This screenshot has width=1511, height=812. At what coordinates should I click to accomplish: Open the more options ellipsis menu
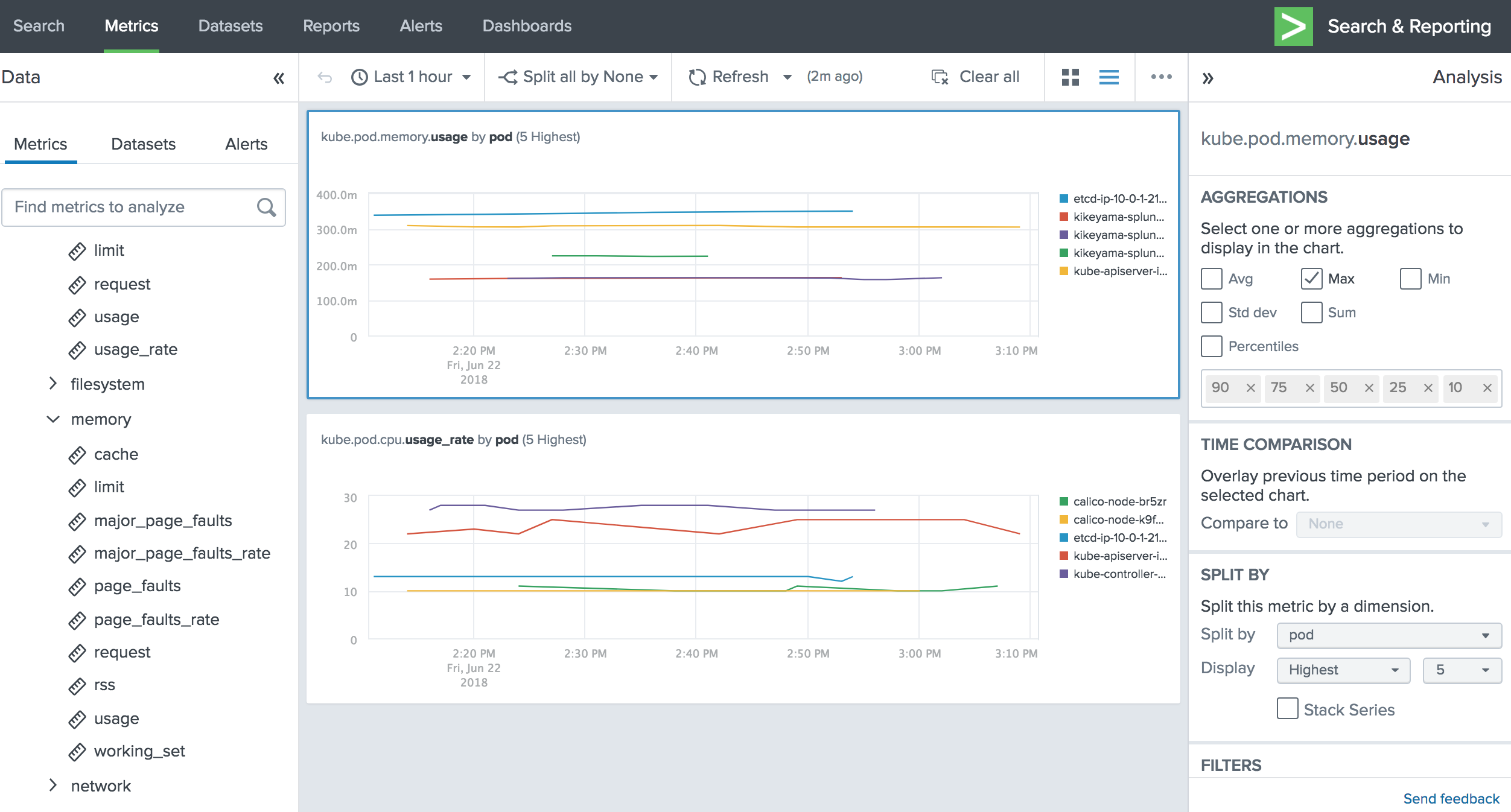[1160, 77]
